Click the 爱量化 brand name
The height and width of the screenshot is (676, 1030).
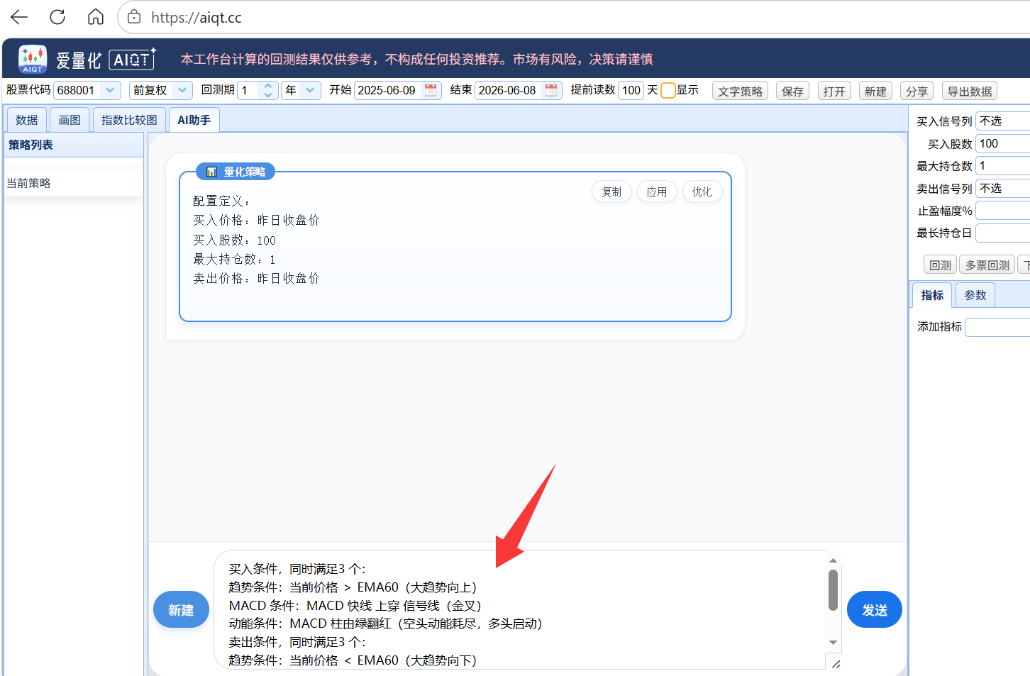(78, 60)
